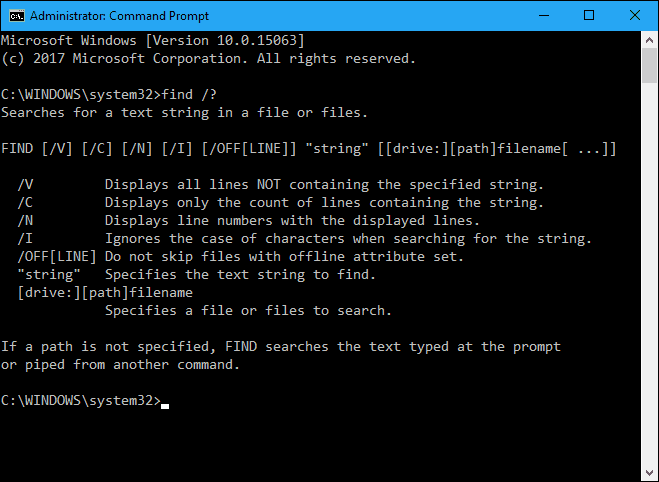
Task: Click the /V switch description line
Action: pyautogui.click(x=280, y=184)
